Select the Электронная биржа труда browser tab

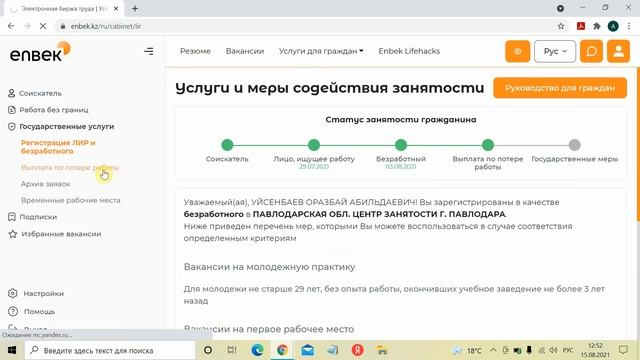[63, 8]
